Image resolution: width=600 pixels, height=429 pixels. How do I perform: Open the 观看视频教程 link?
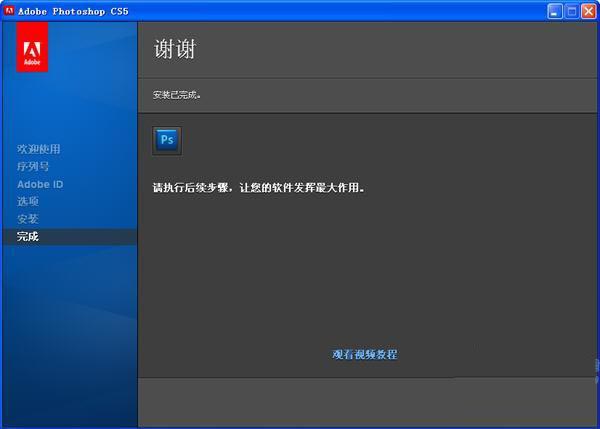(365, 354)
